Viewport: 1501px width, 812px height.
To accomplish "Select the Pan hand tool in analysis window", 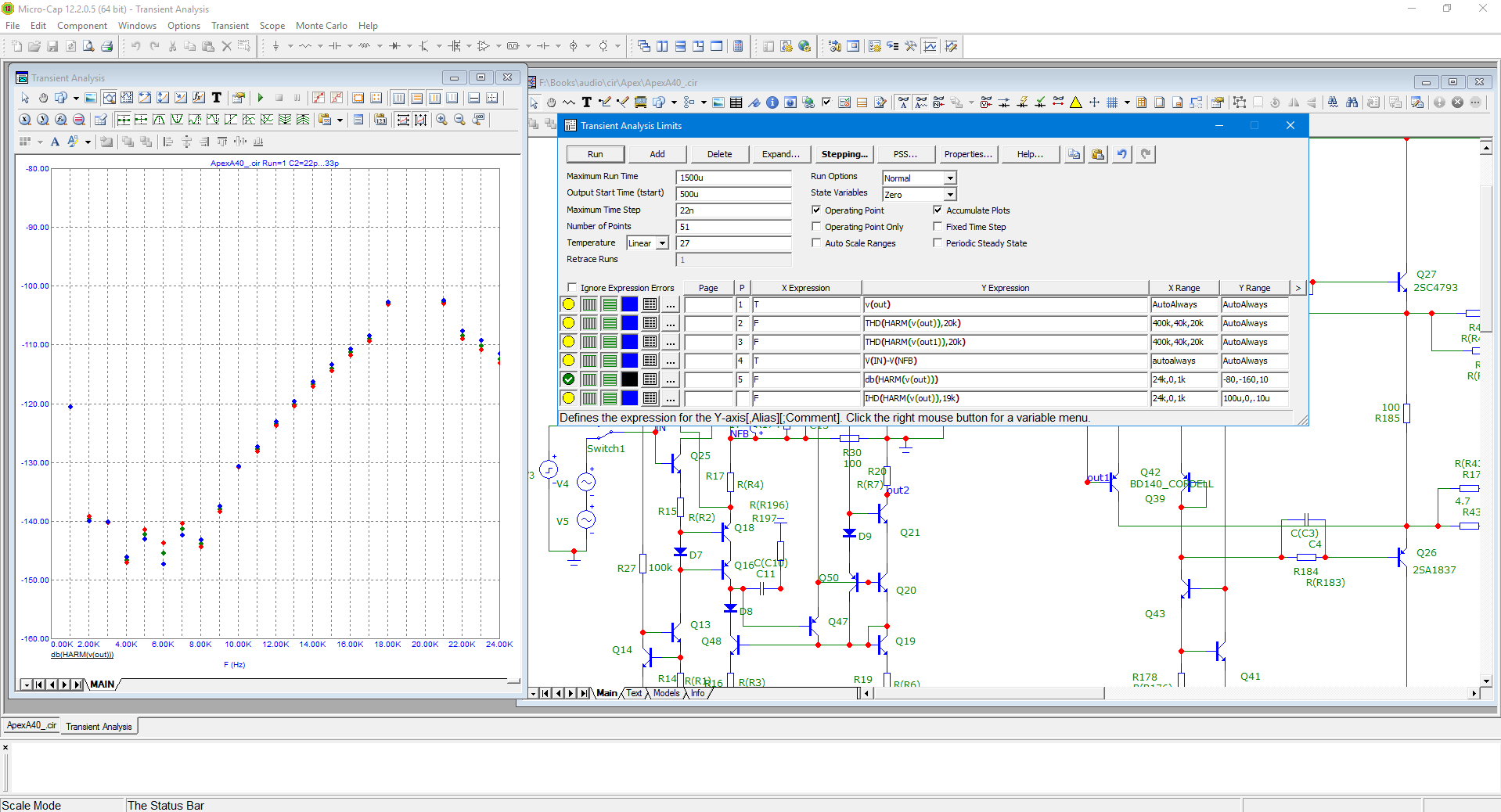I will (x=43, y=98).
